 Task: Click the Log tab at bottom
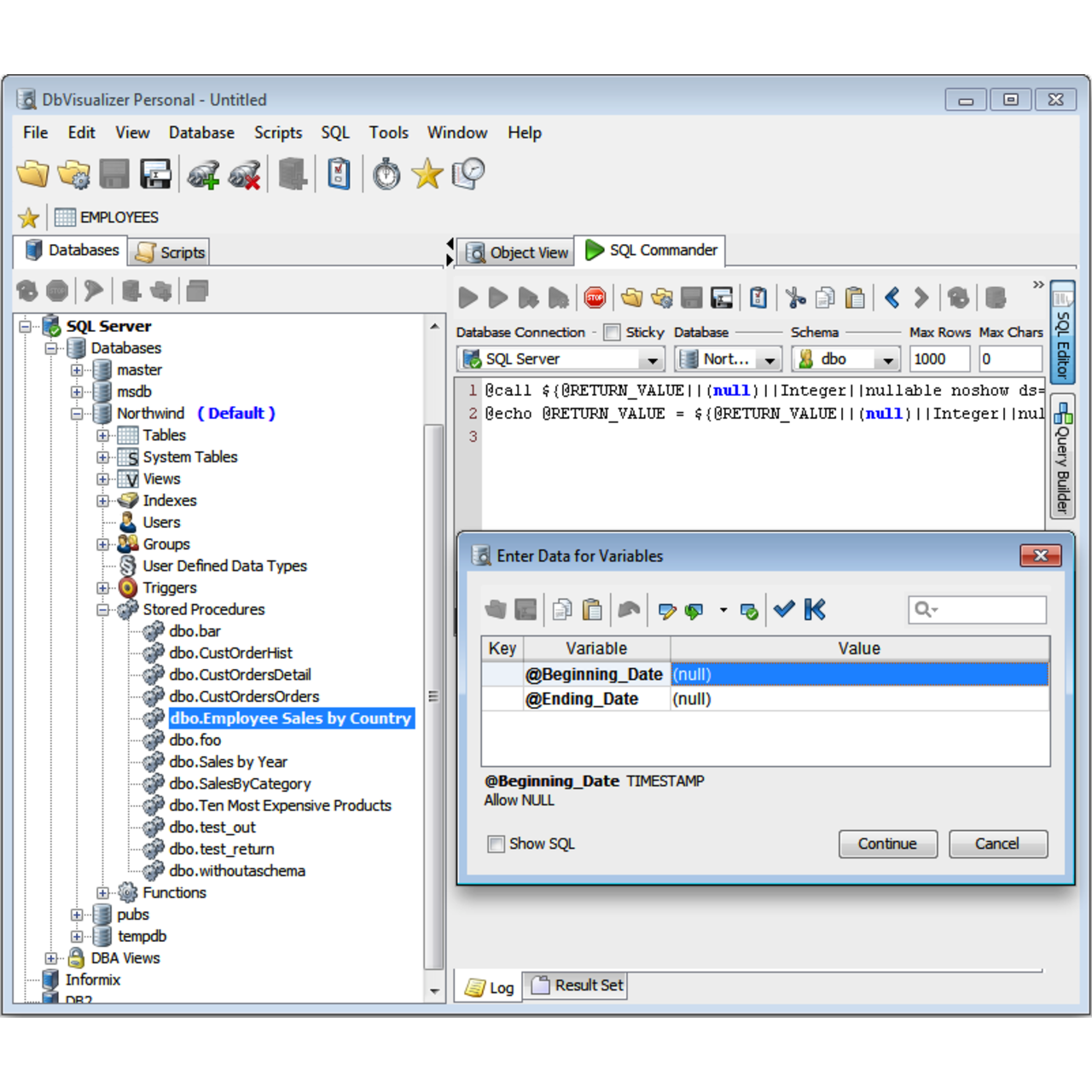click(x=490, y=988)
